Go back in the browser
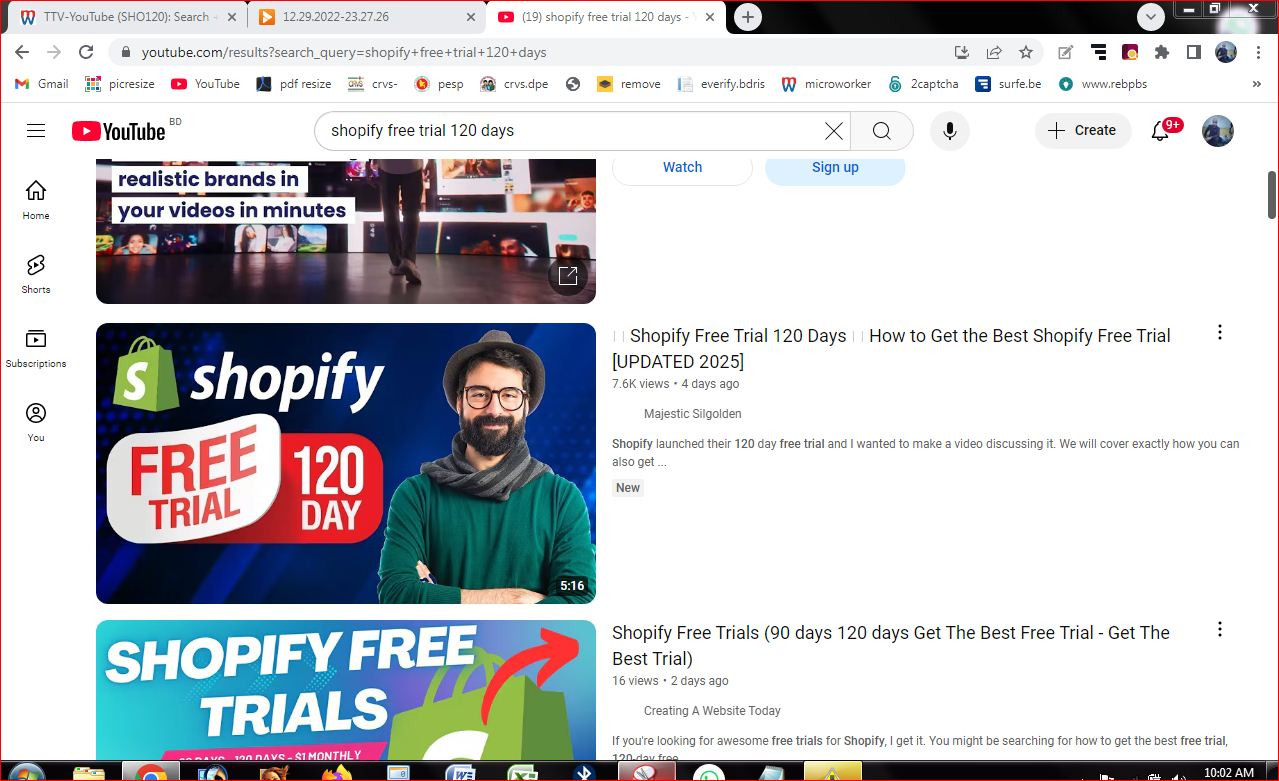This screenshot has height=781, width=1279. pyautogui.click(x=22, y=52)
